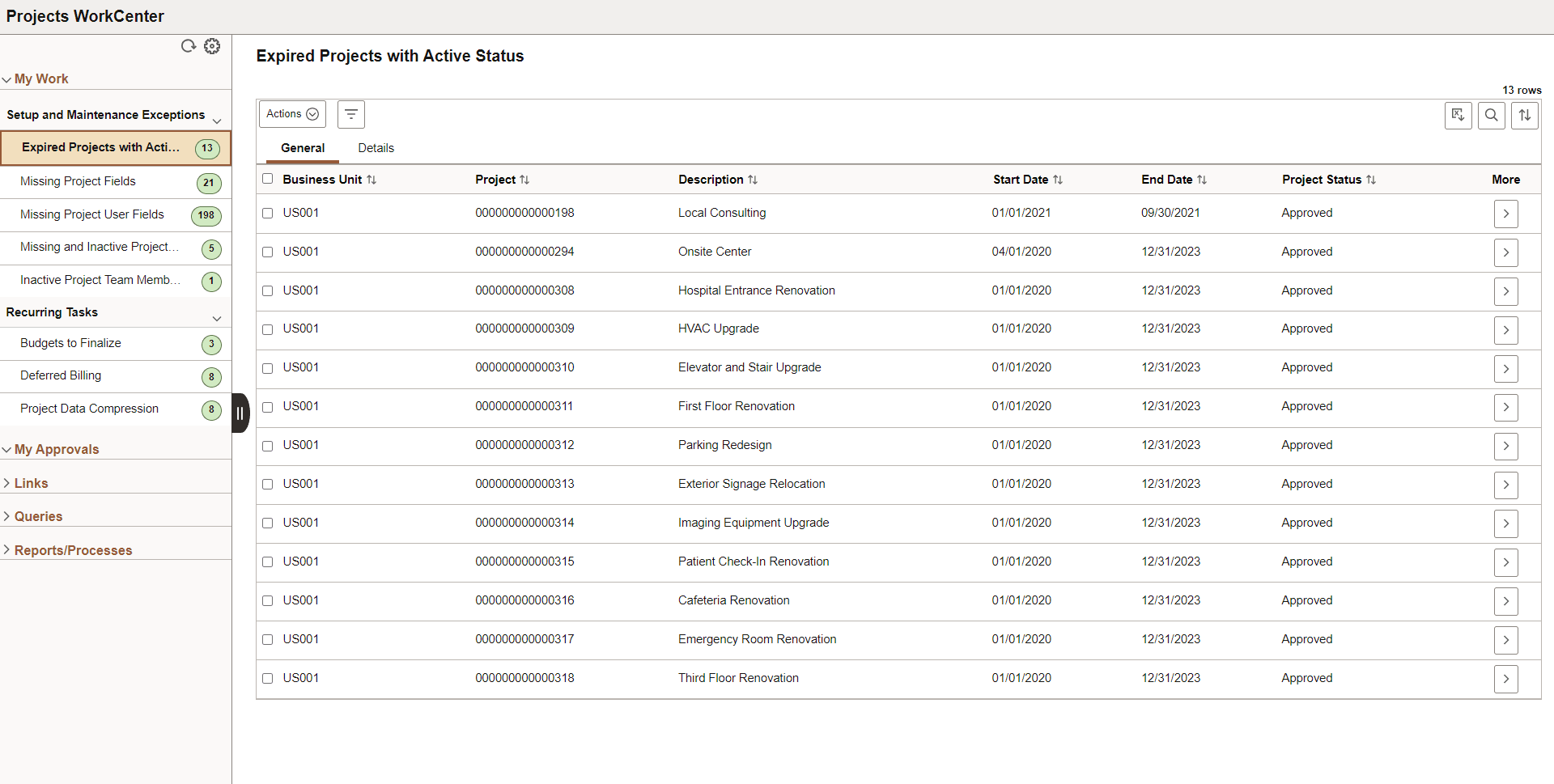Sort by the Project Status column arrows
1554x784 pixels.
(x=1372, y=180)
